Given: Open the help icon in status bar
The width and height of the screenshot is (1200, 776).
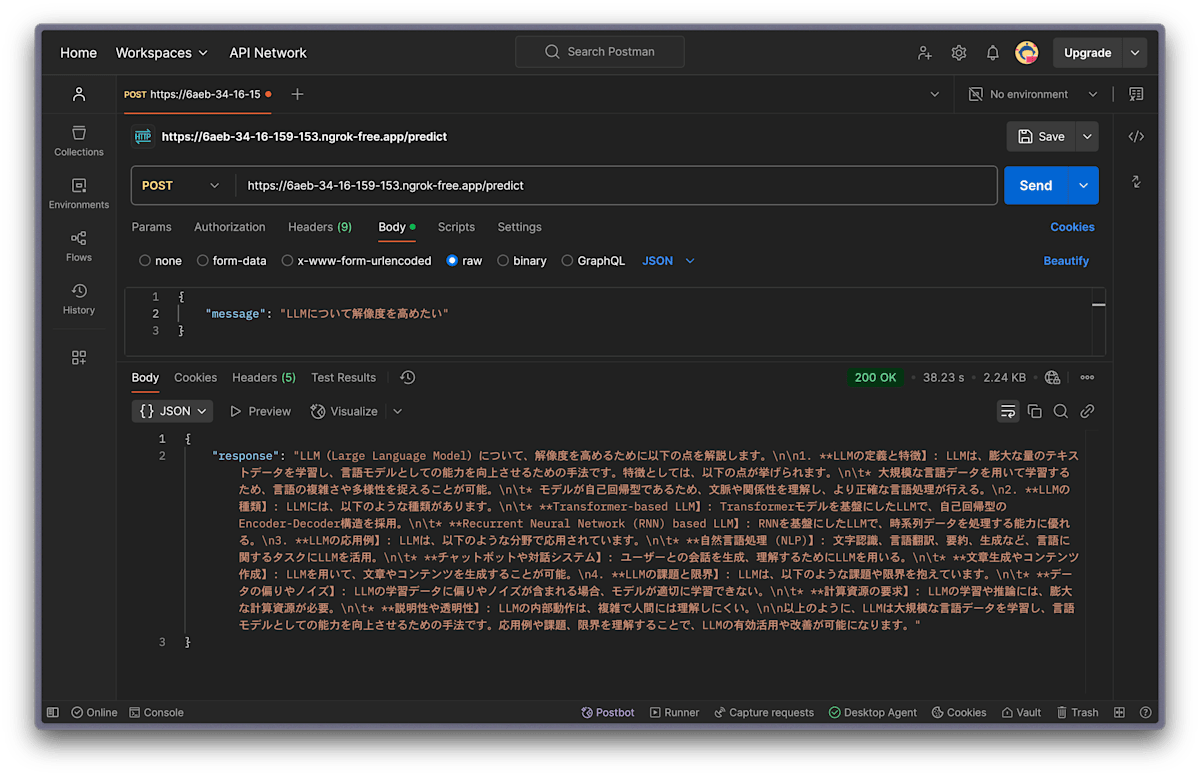Looking at the screenshot, I should [x=1146, y=713].
